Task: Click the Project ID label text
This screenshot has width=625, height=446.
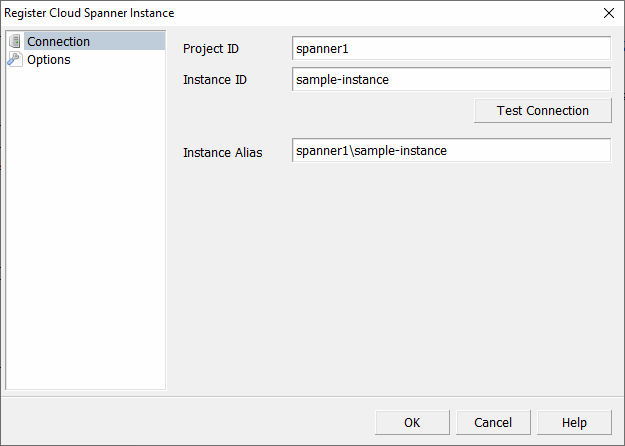Action: coord(211,49)
